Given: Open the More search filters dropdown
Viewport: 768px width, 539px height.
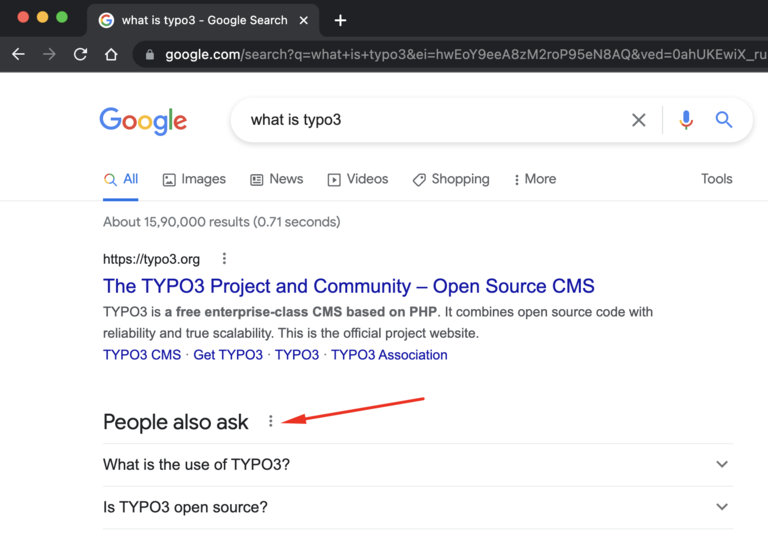Looking at the screenshot, I should [534, 179].
